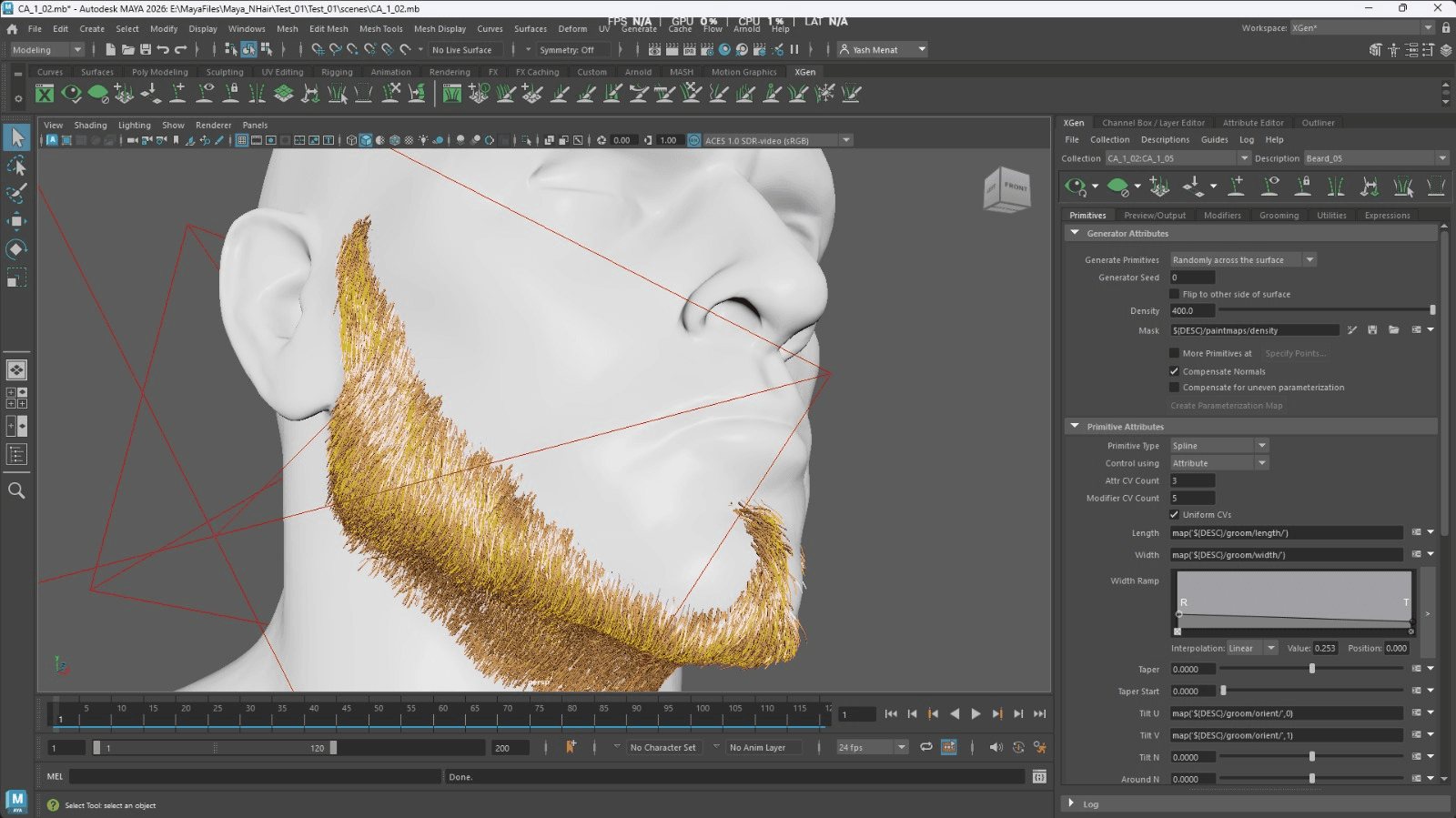Click the Generator Seed input field
Image resolution: width=1456 pixels, height=818 pixels.
point(1192,278)
